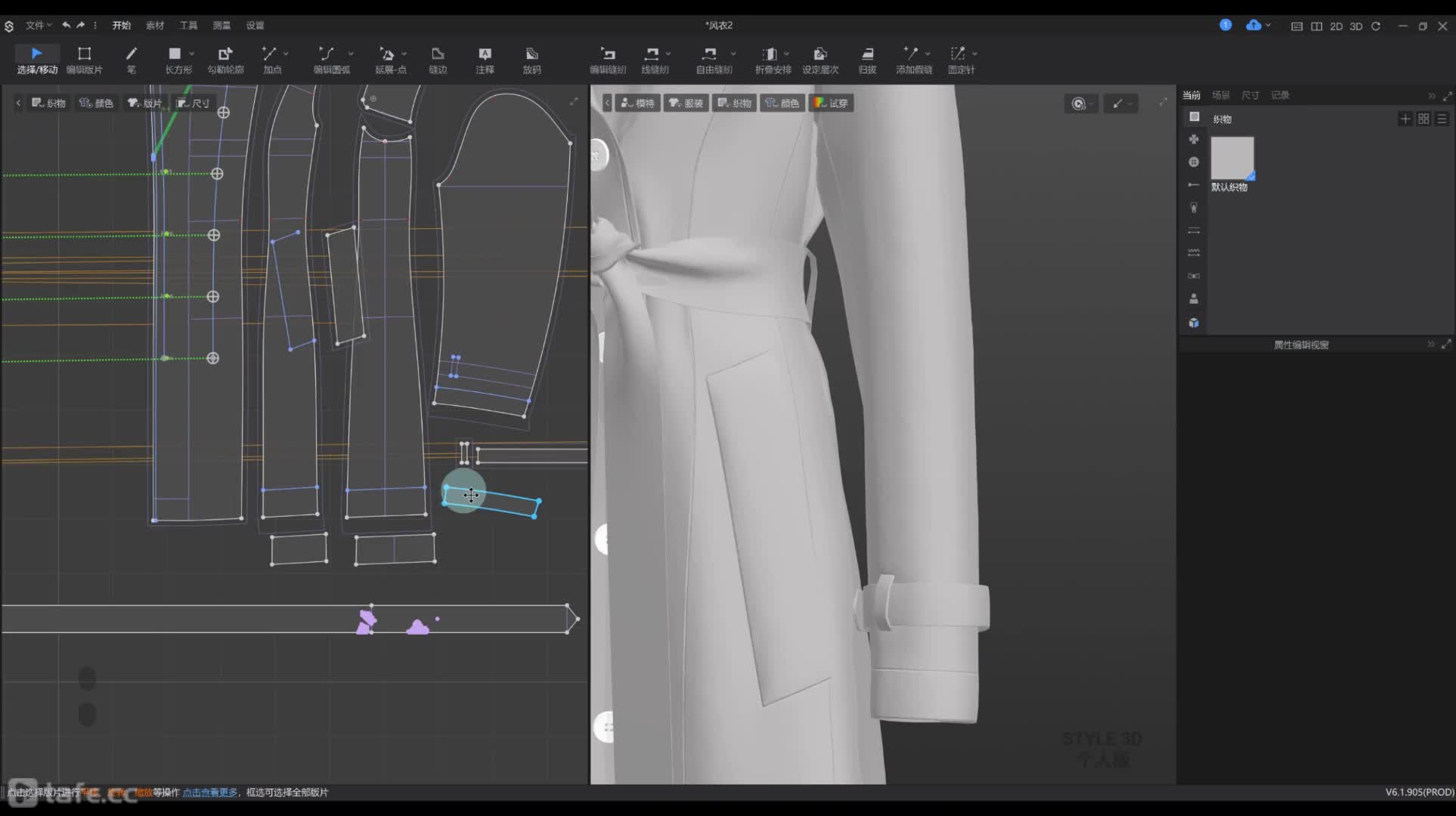Screen dimensions: 1456x816
Task: Open the 设置 settings tab
Action: [255, 25]
